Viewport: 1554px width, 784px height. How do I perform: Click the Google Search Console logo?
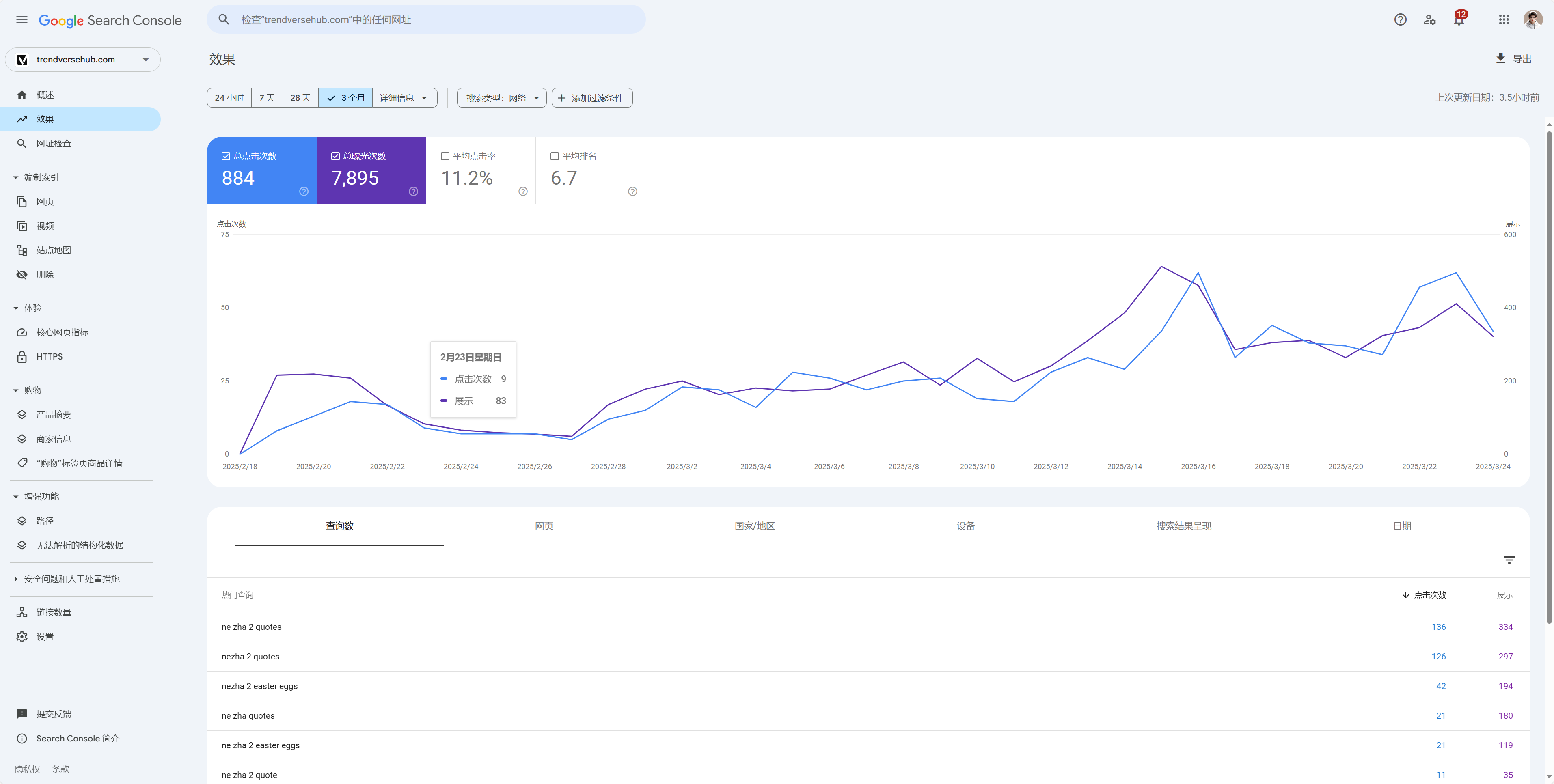tap(110, 21)
